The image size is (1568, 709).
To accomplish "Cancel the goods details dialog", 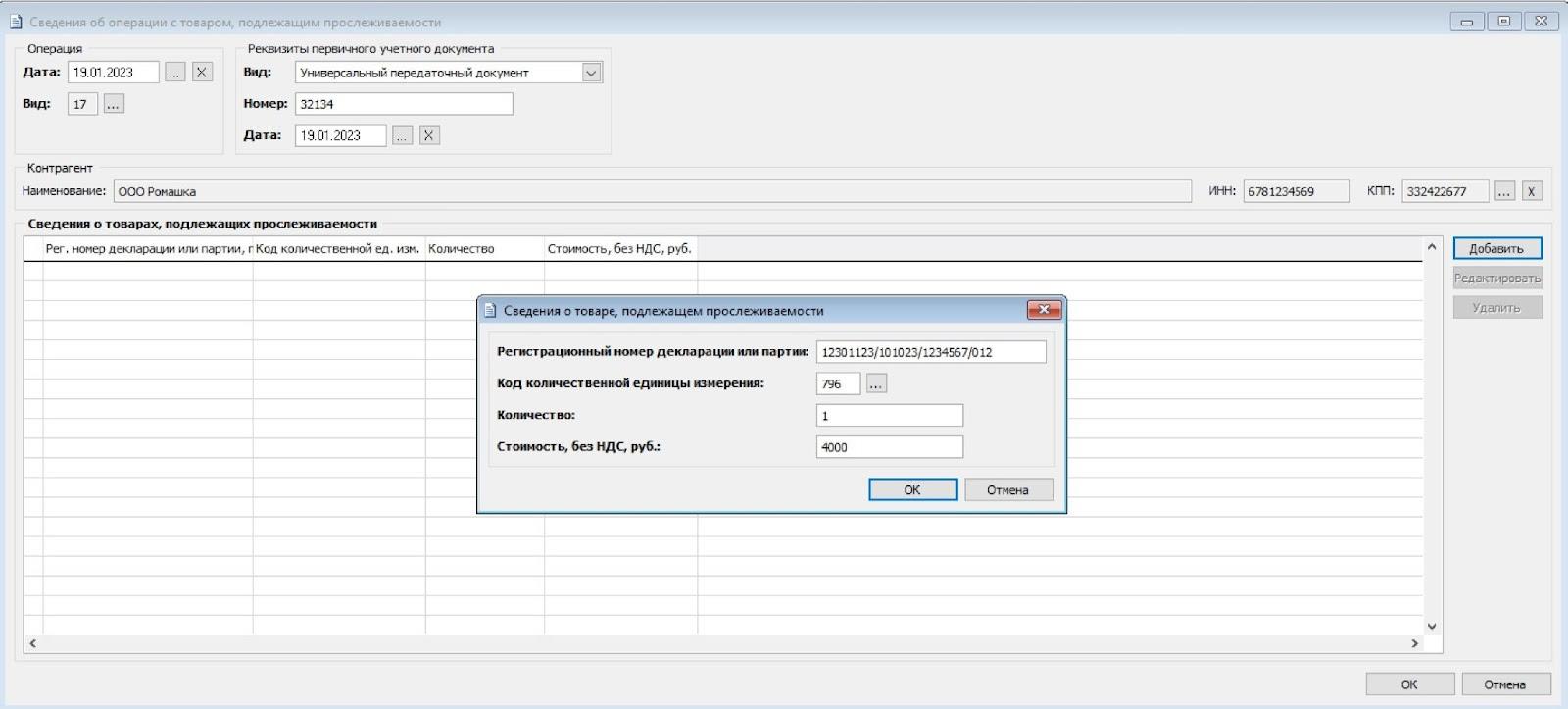I will click(1008, 490).
